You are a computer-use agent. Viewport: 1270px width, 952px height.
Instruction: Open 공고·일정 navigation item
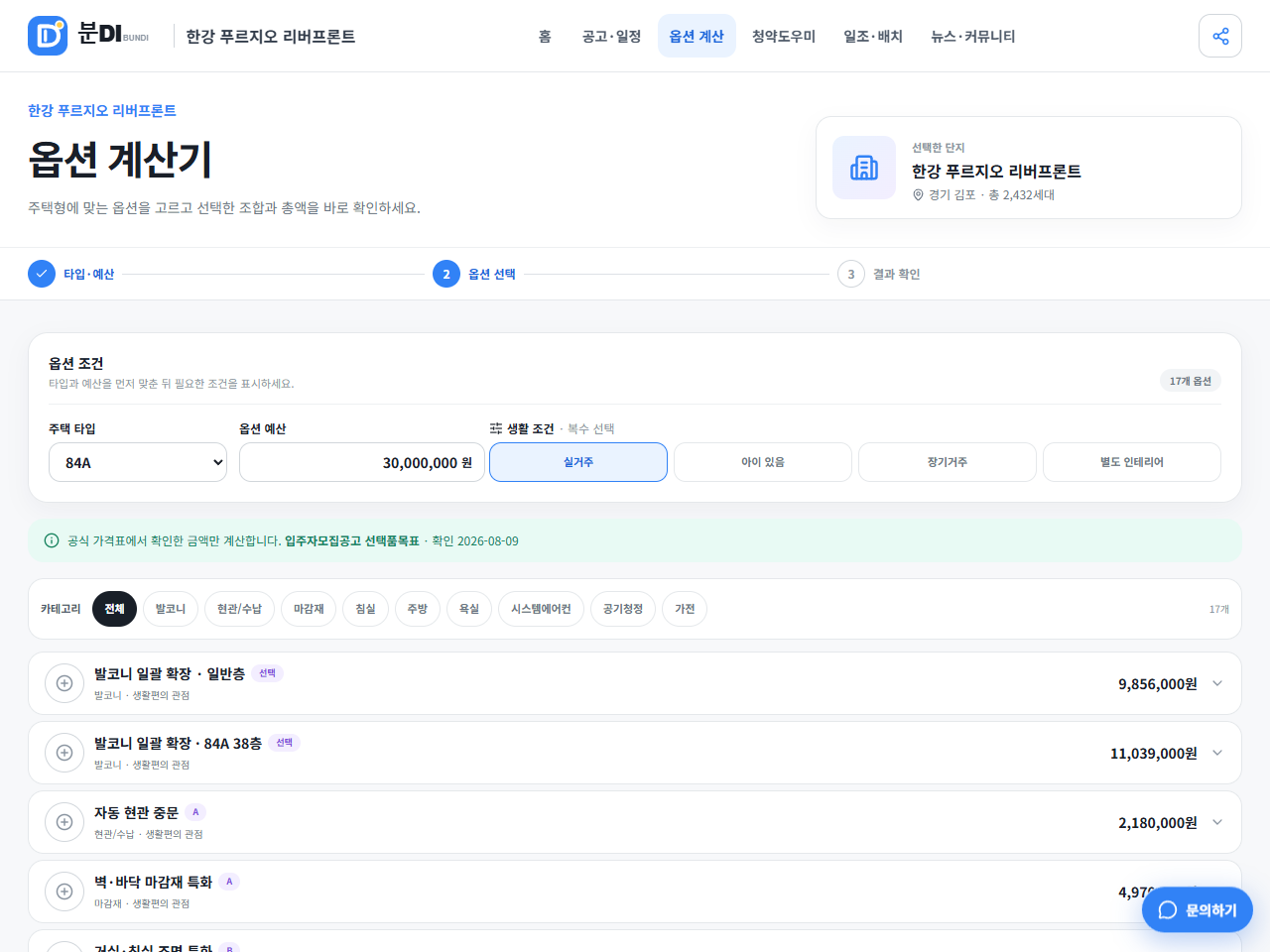(x=612, y=36)
